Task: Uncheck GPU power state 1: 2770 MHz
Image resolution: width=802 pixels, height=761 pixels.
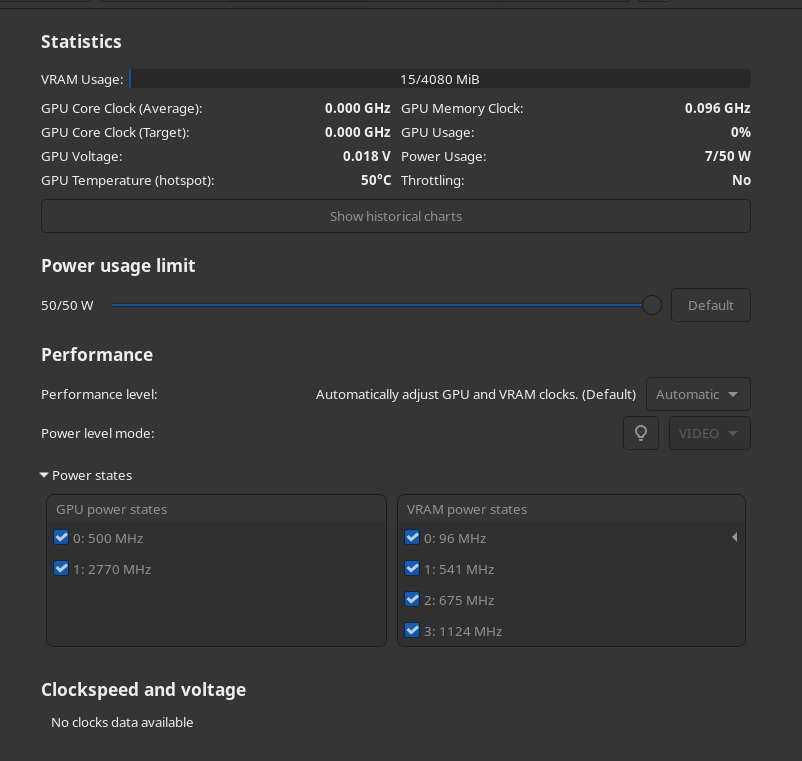Action: point(61,568)
